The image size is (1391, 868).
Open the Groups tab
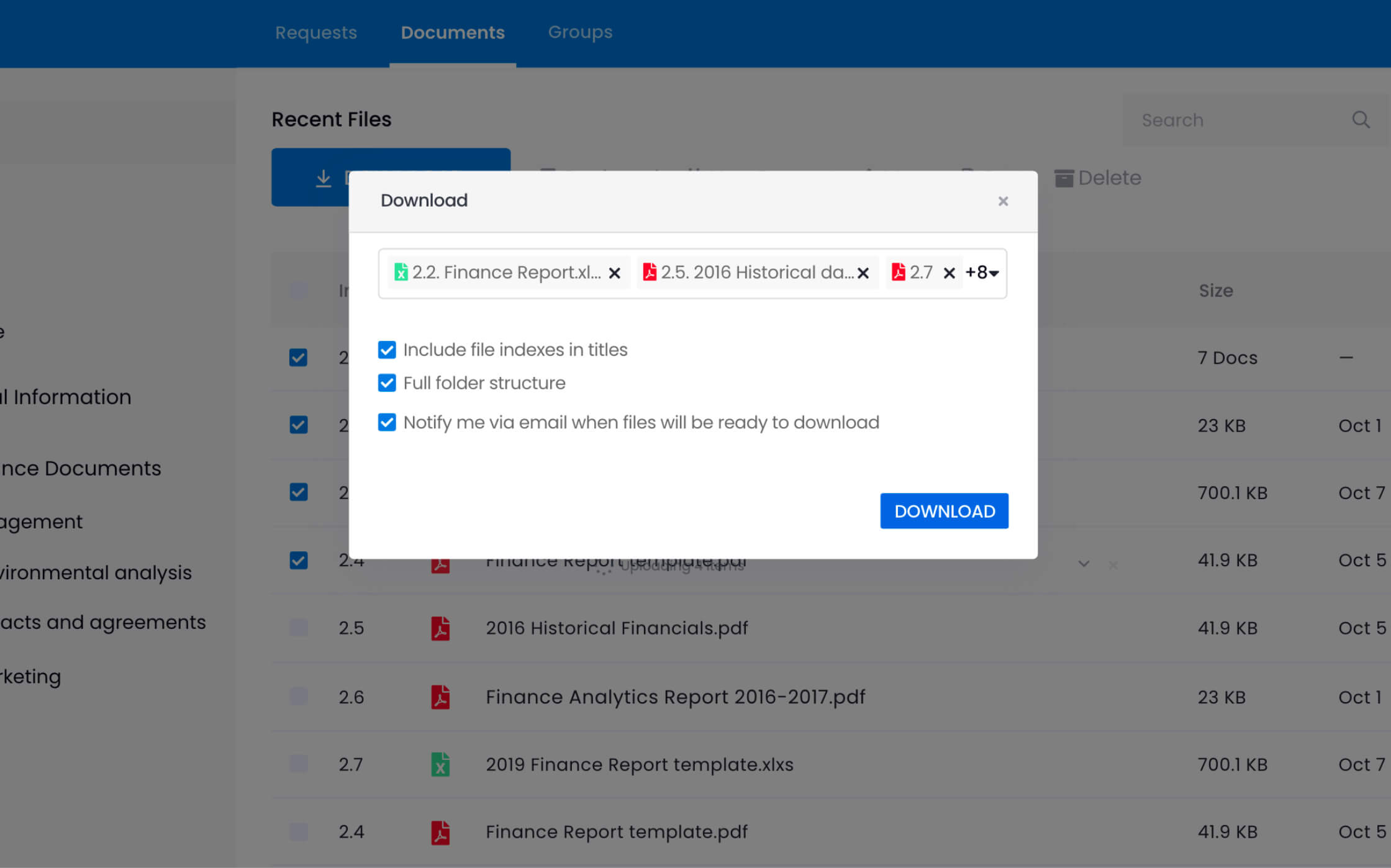tap(579, 32)
